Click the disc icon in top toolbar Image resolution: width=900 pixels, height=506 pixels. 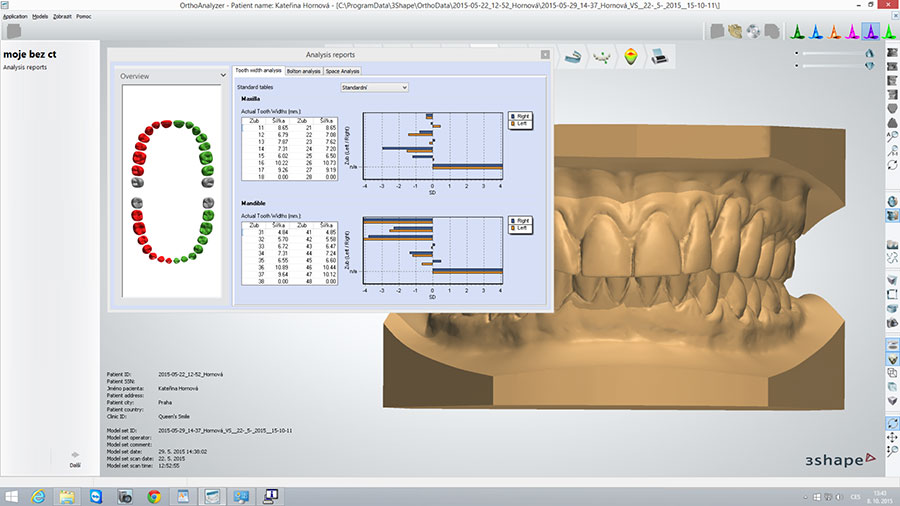[754, 32]
